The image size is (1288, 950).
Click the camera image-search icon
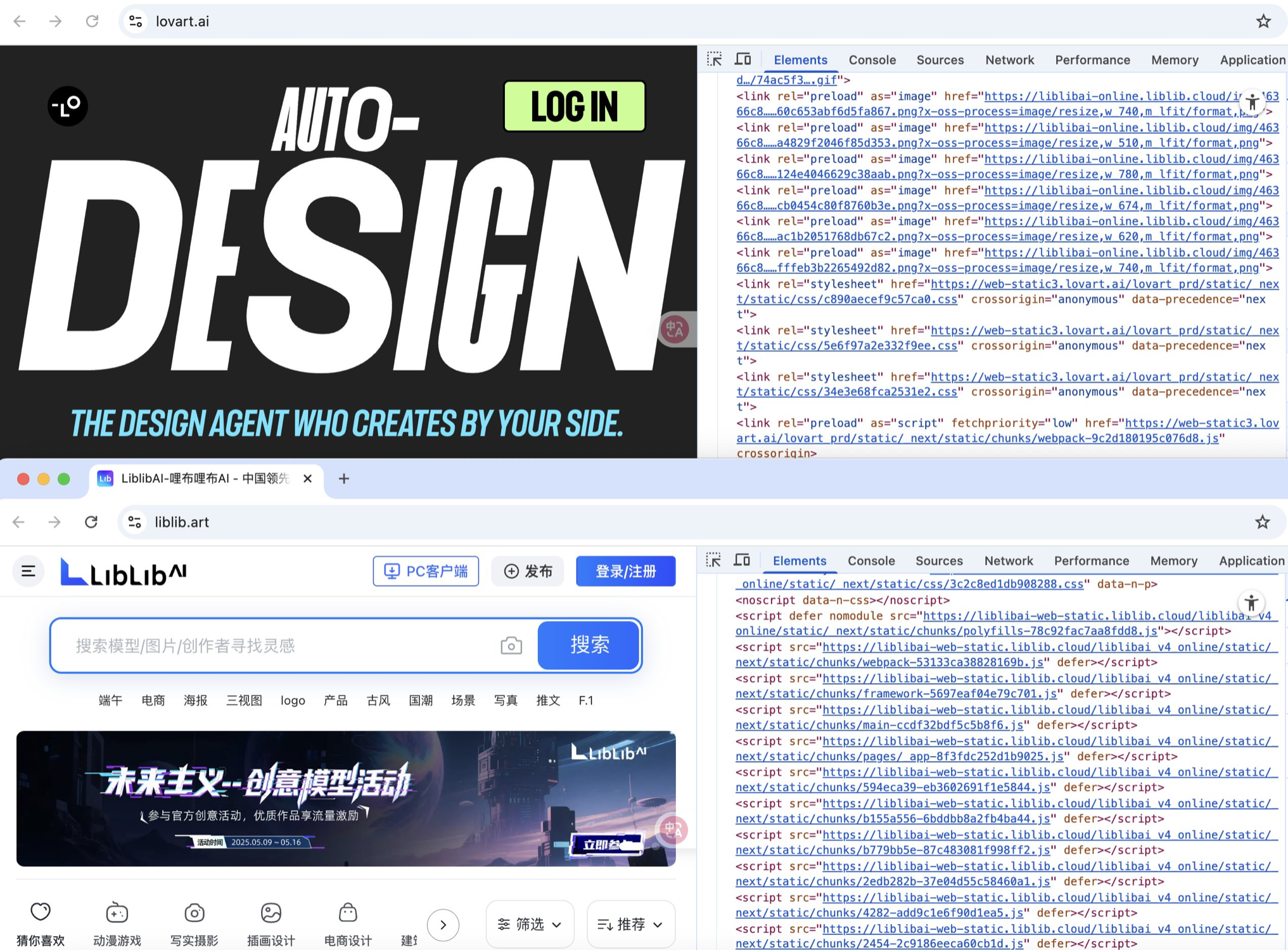pyautogui.click(x=511, y=645)
